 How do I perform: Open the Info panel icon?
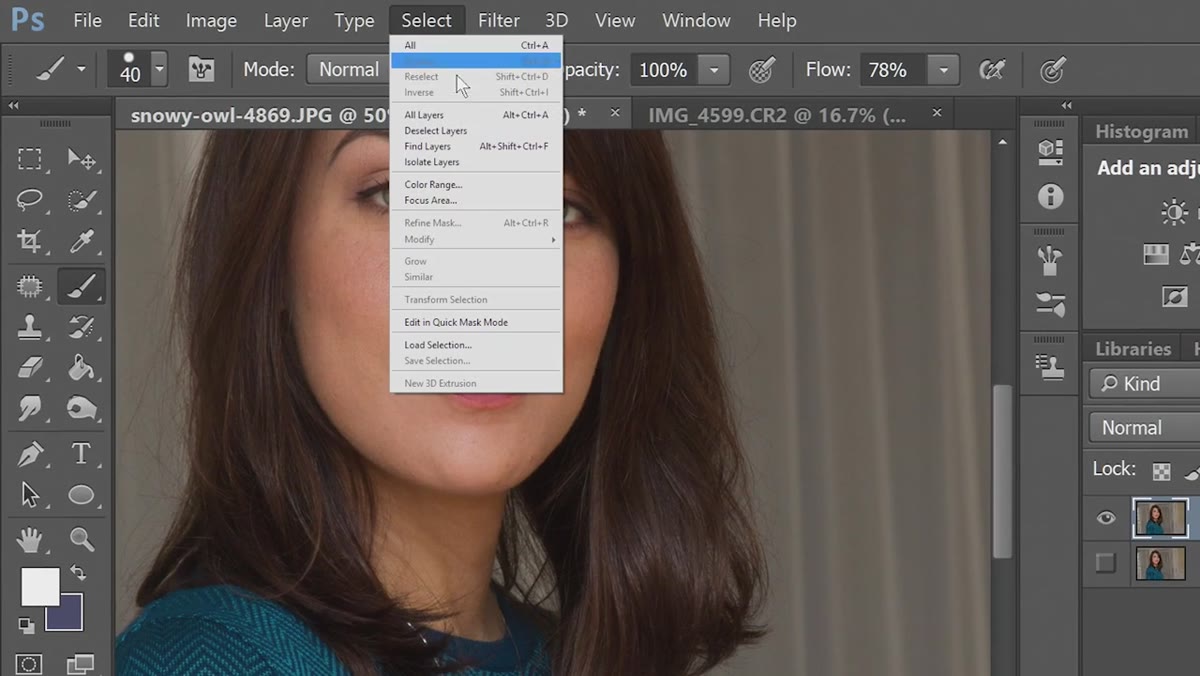click(x=1050, y=196)
